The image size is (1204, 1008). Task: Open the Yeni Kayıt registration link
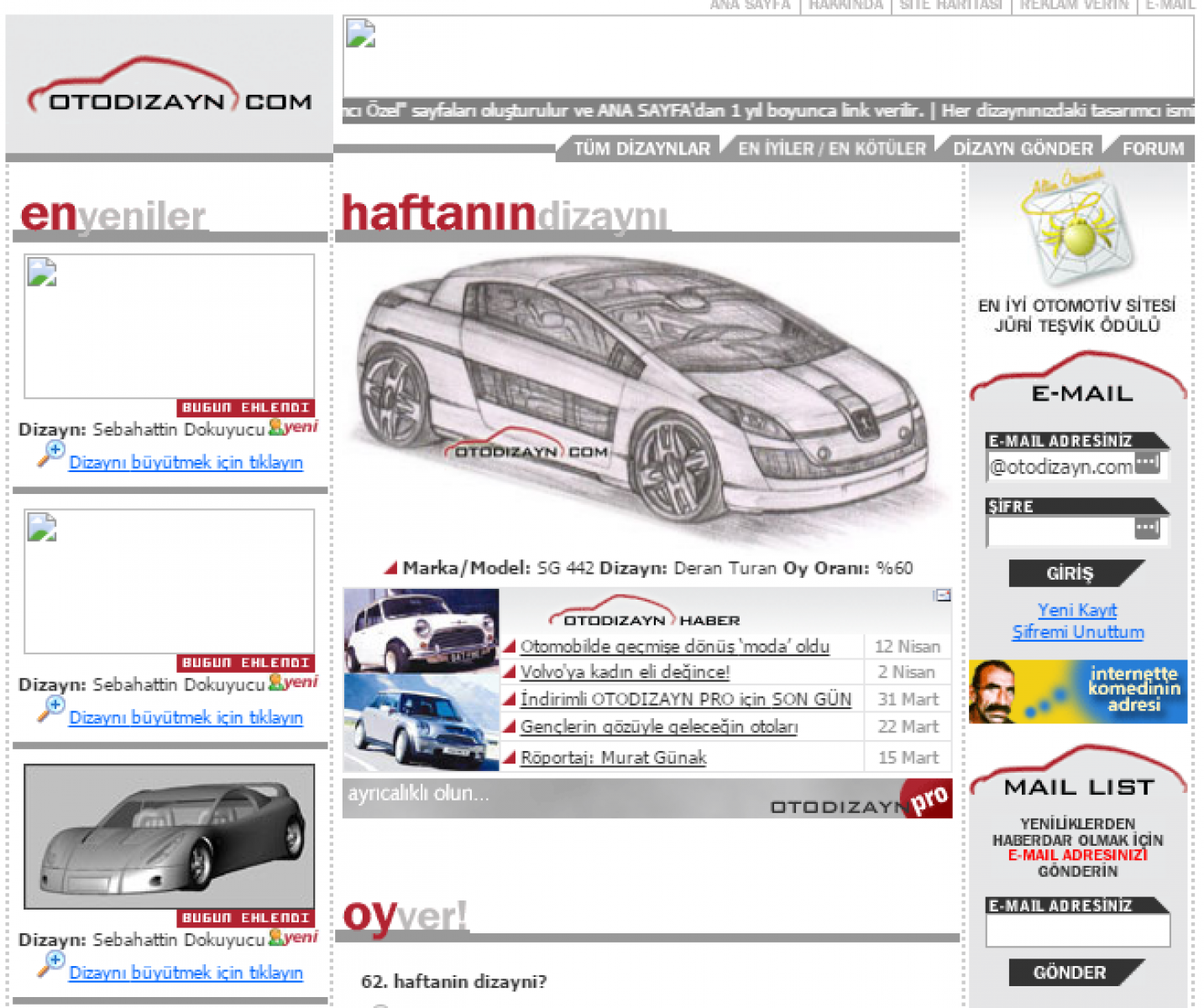pyautogui.click(x=1077, y=610)
